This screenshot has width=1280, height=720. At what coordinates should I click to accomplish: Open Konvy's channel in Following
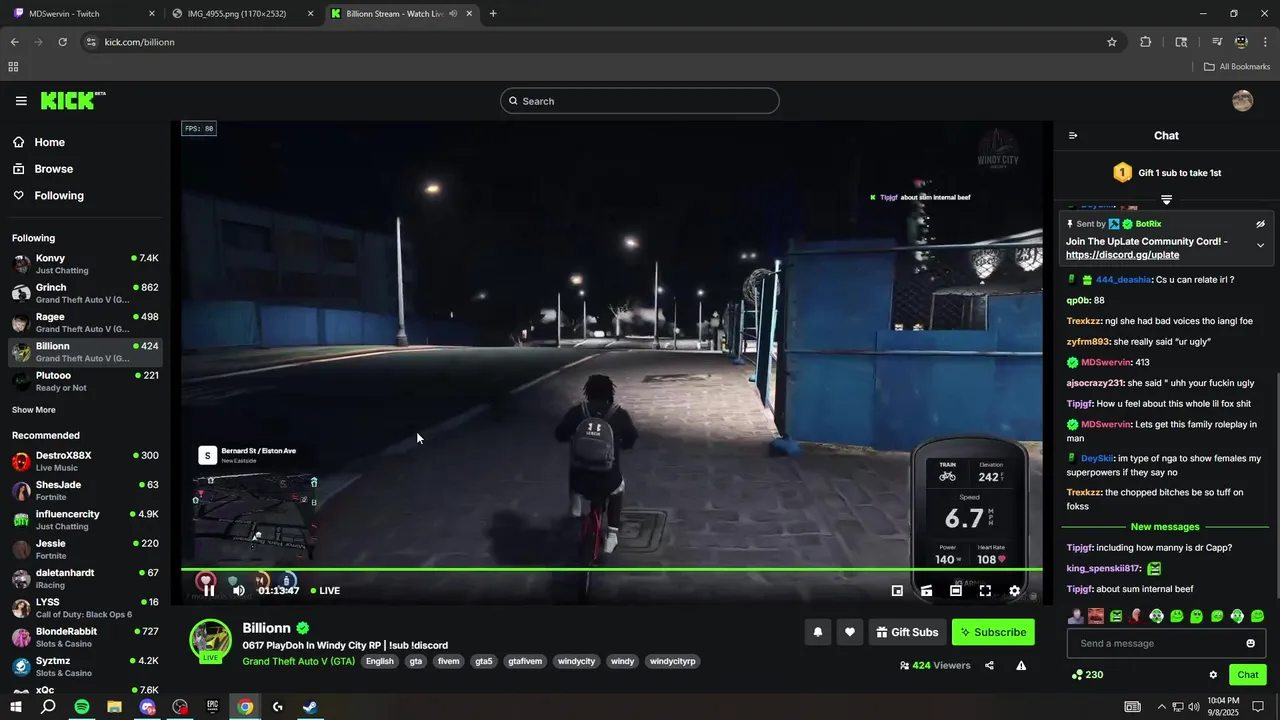(85, 264)
